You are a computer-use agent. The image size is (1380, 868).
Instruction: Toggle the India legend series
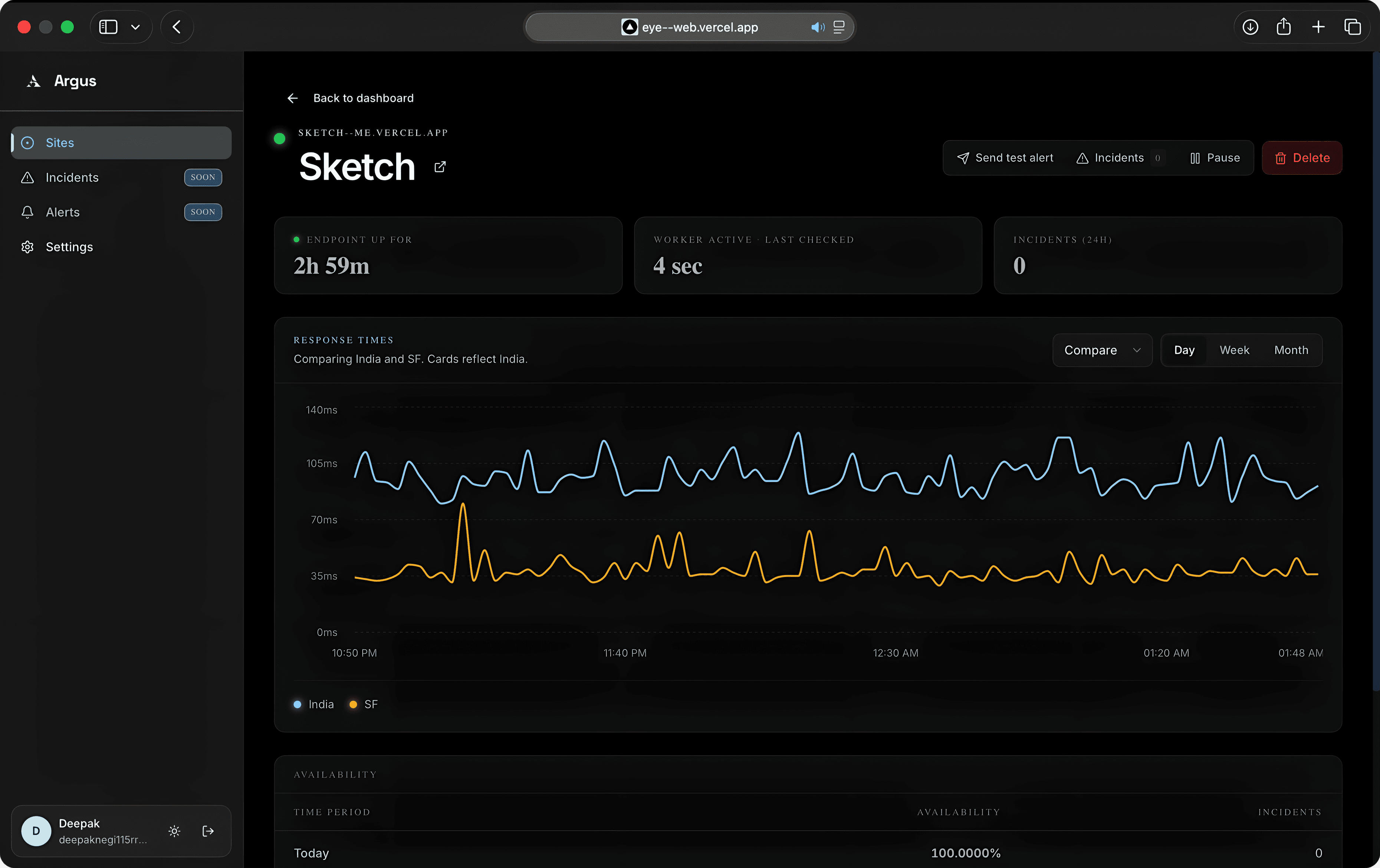pos(313,704)
